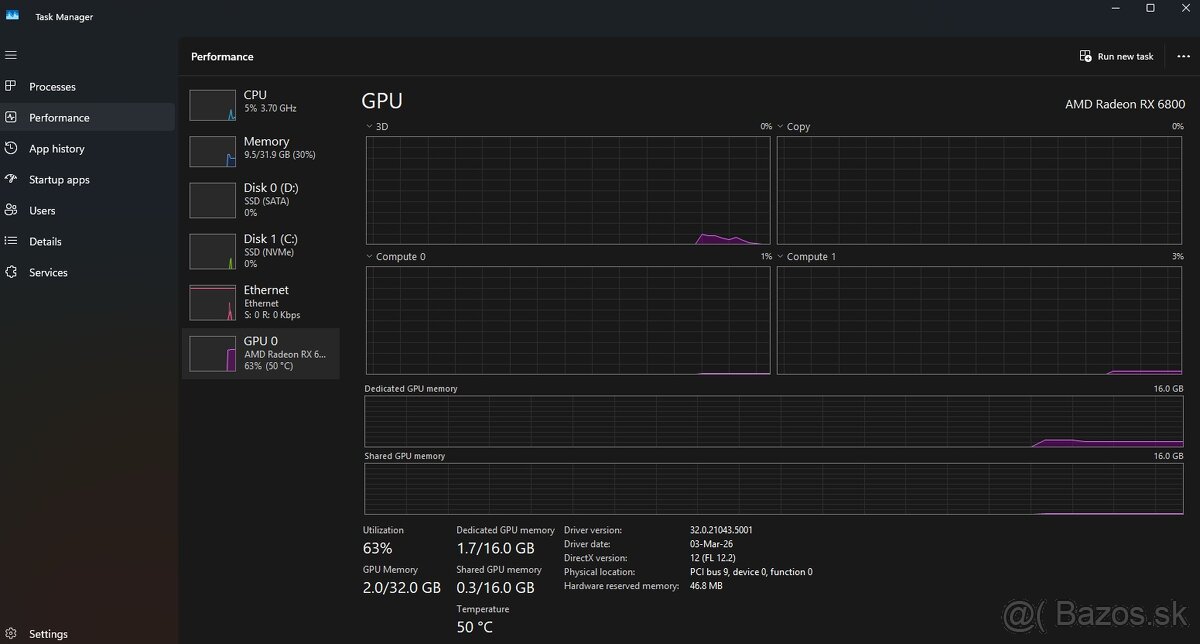Click the Performance sidebar icon
1200x644 pixels.
11,117
